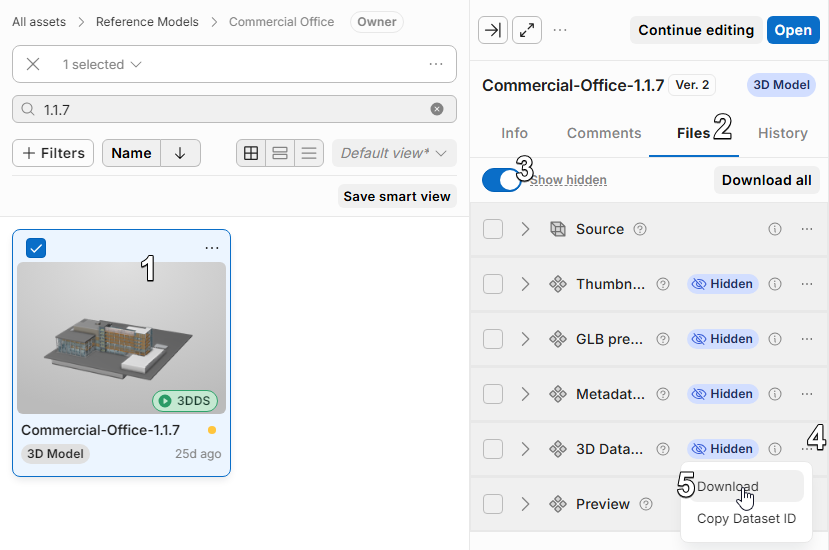This screenshot has height=550, width=829.
Task: Check the Source dataset checkbox
Action: [x=493, y=229]
